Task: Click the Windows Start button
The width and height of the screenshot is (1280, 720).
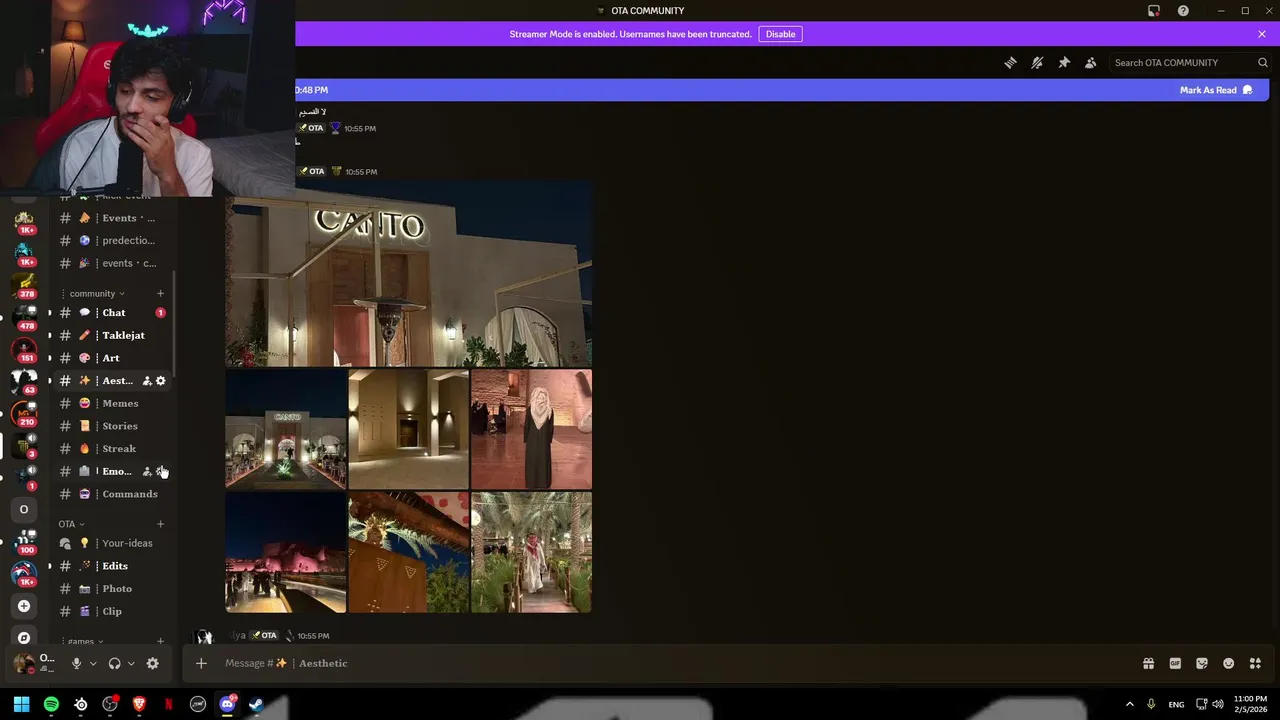Action: [x=21, y=704]
